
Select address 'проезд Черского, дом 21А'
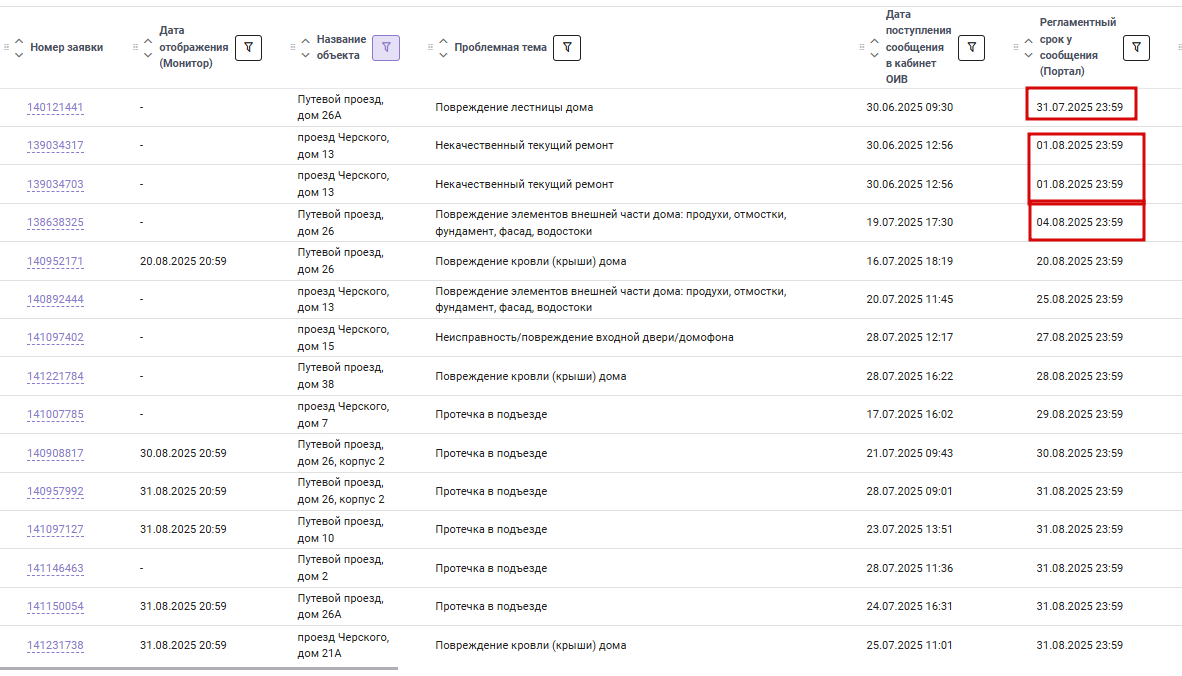pyautogui.click(x=343, y=645)
